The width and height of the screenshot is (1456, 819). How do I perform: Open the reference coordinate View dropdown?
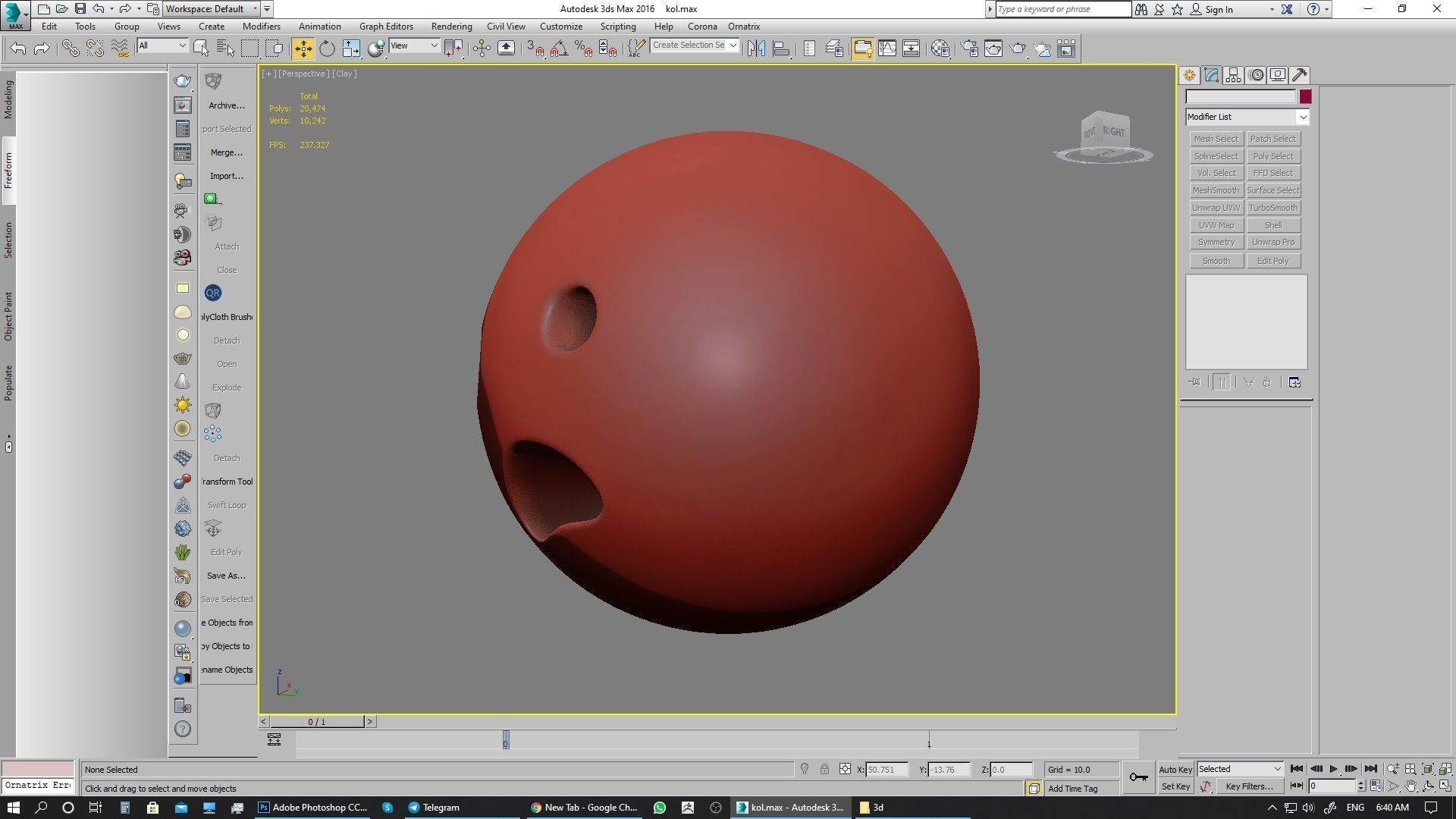(414, 45)
